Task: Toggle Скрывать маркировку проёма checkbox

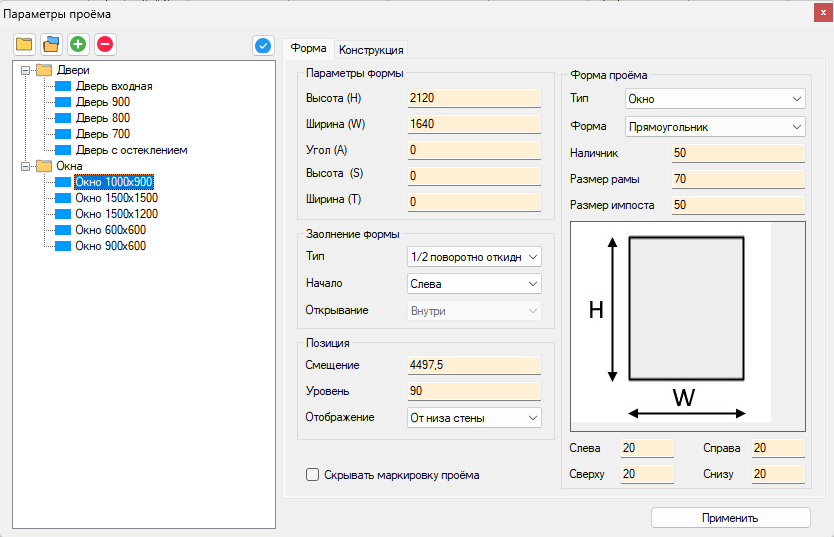Action: click(313, 475)
